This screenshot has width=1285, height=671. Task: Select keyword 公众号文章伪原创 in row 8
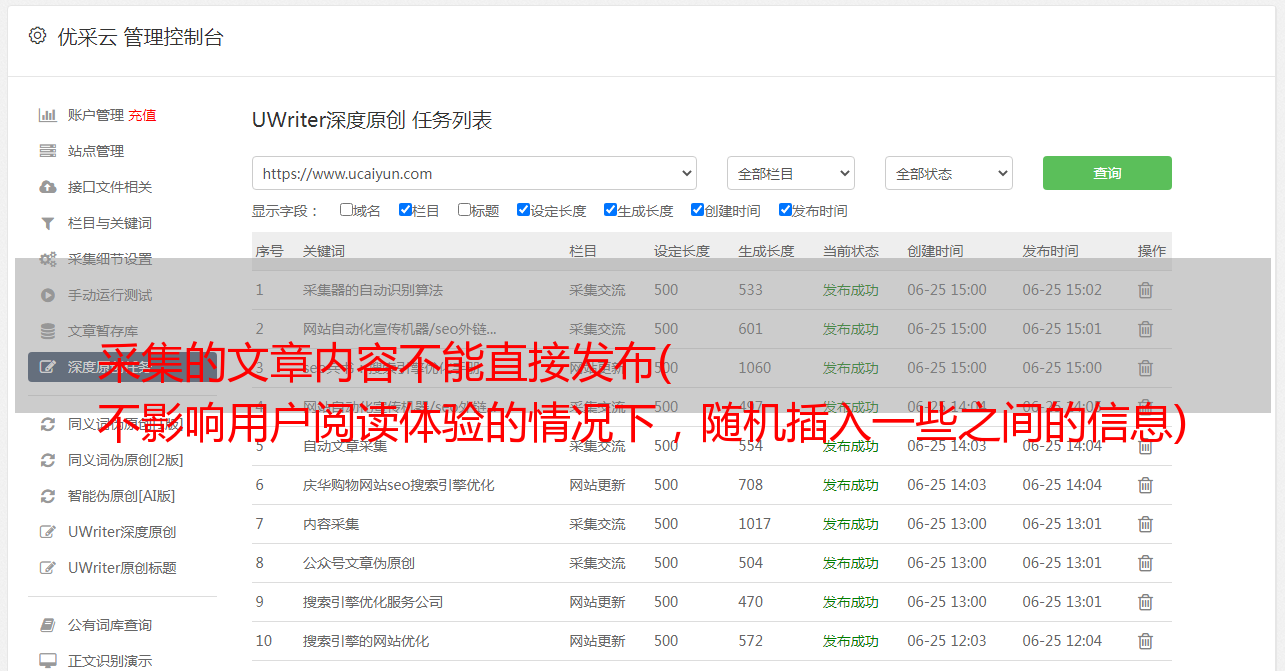[x=359, y=563]
